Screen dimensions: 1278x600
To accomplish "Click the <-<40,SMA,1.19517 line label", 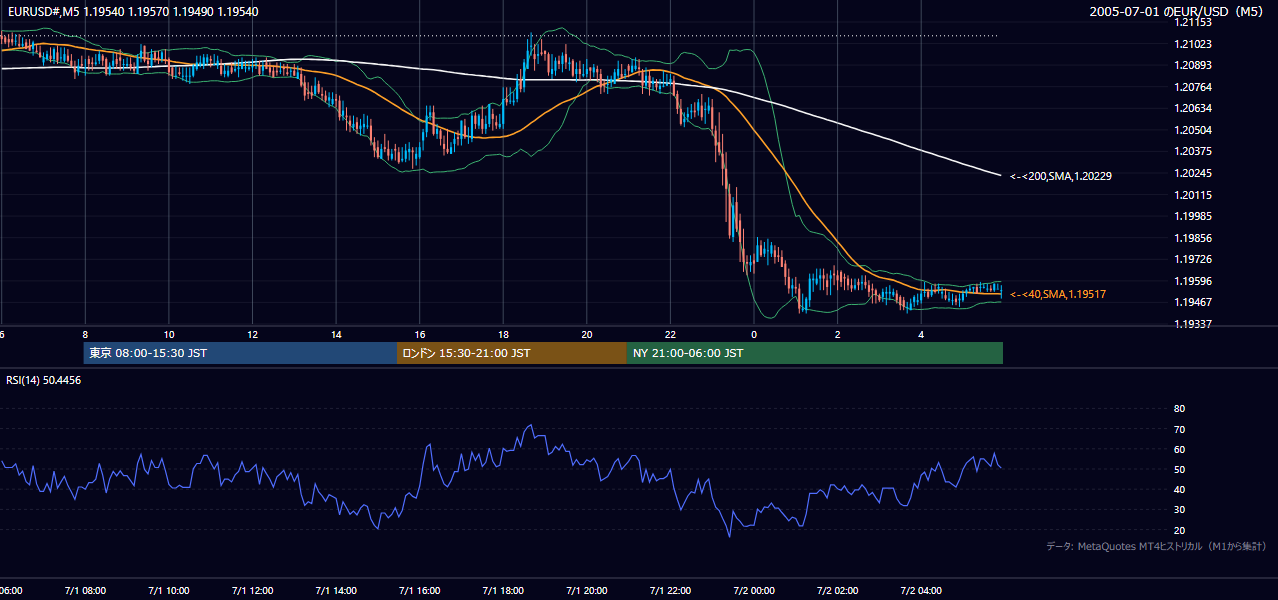I will 1058,294.
